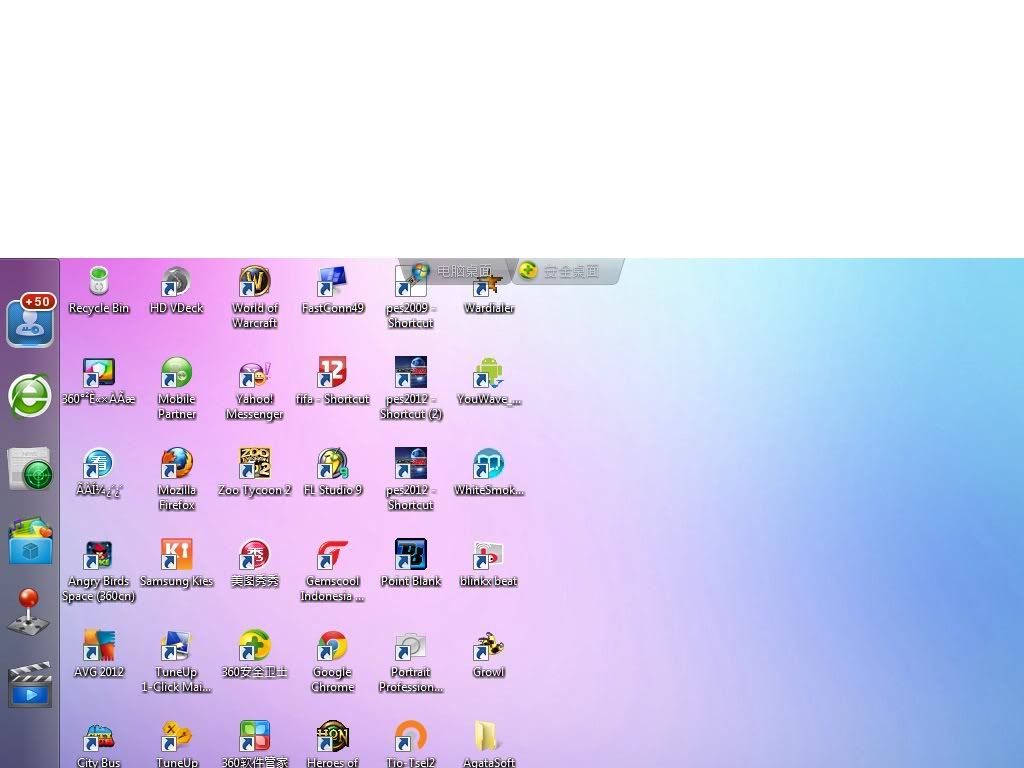
Task: Select the 360软件管家 icon
Action: tap(255, 737)
